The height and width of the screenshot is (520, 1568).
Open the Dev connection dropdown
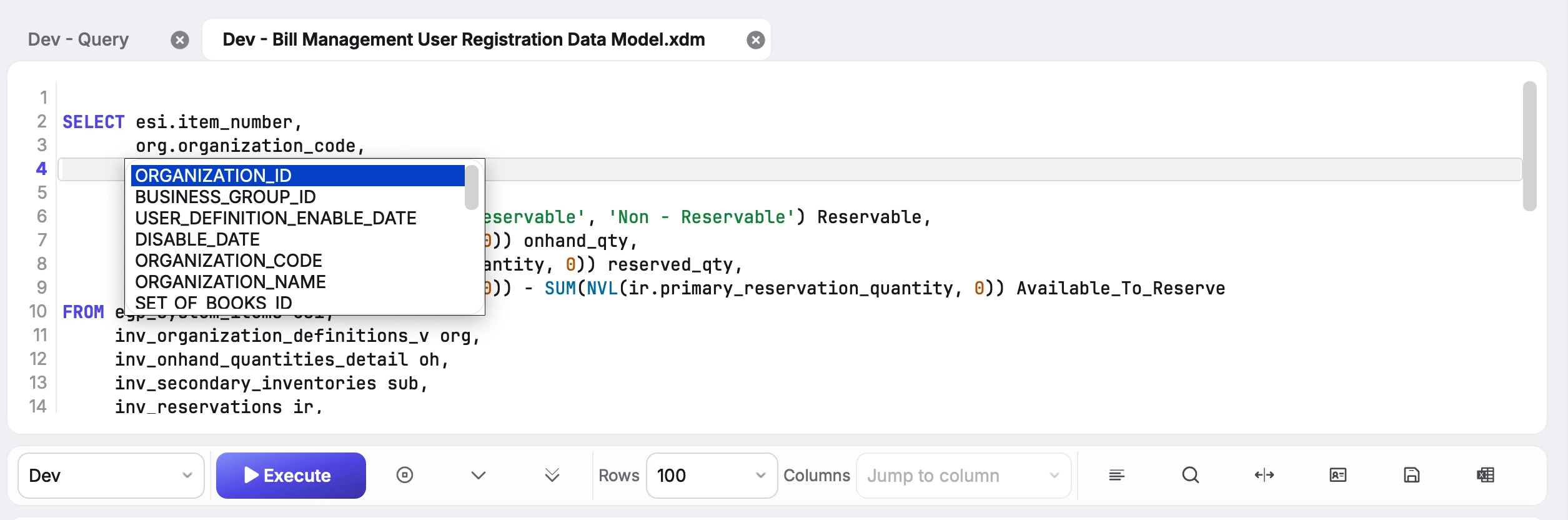pyautogui.click(x=111, y=476)
